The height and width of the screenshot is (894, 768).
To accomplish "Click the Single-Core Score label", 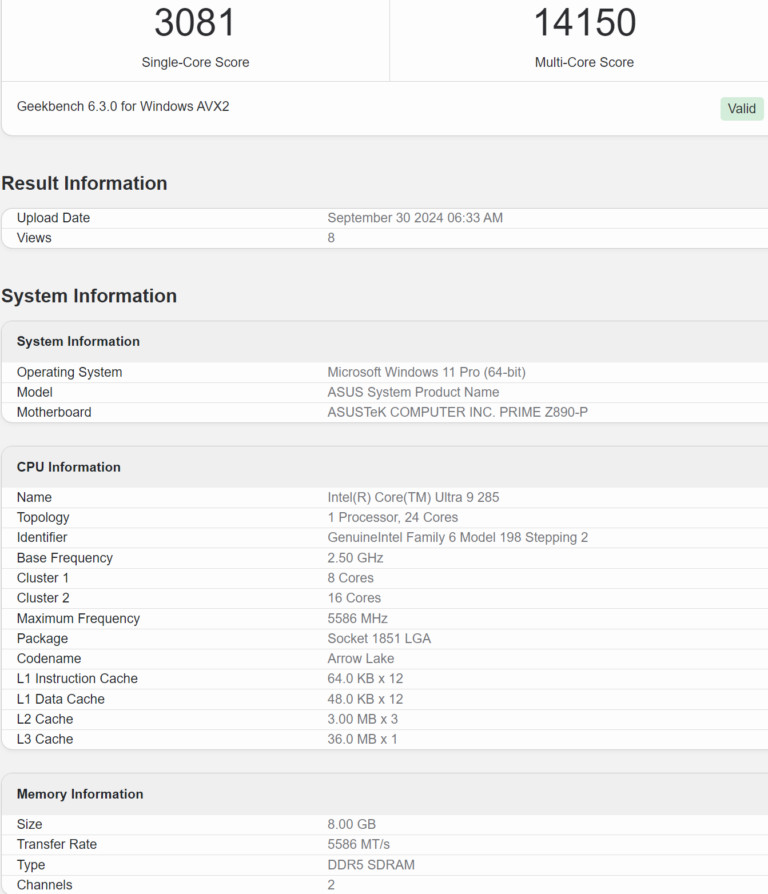I will pyautogui.click(x=195, y=62).
